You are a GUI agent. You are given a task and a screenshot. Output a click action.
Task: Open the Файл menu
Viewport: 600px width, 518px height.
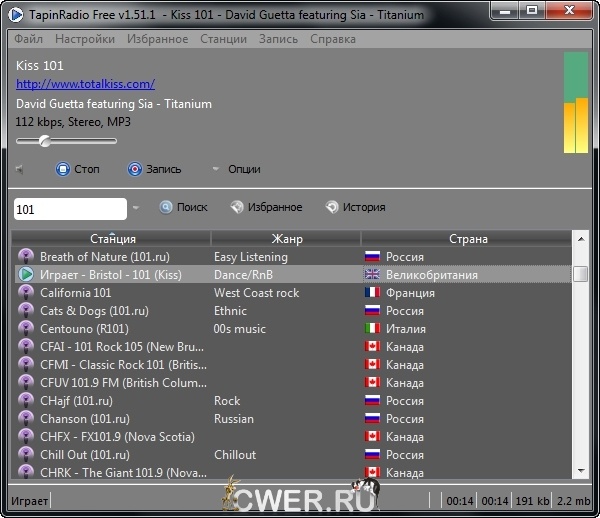pyautogui.click(x=29, y=39)
